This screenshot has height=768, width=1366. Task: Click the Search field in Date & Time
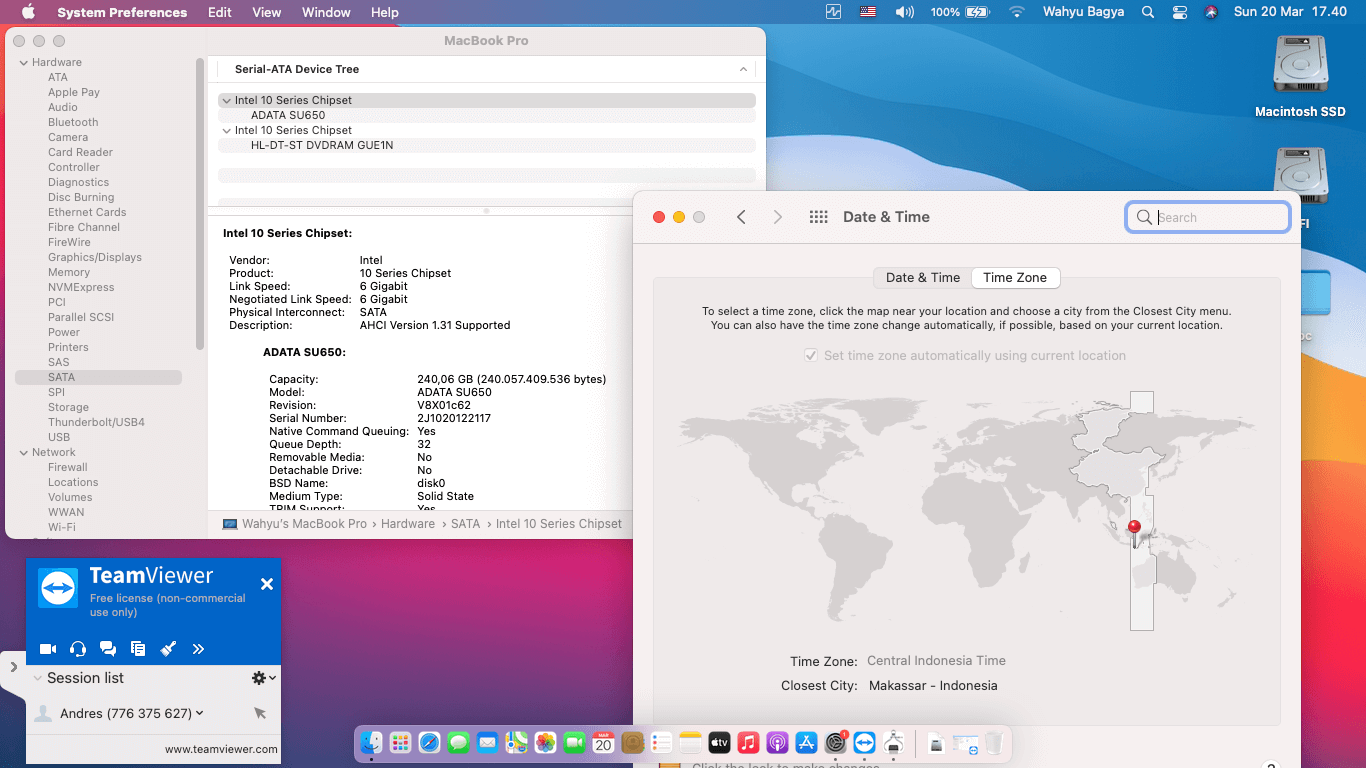pyautogui.click(x=1208, y=217)
